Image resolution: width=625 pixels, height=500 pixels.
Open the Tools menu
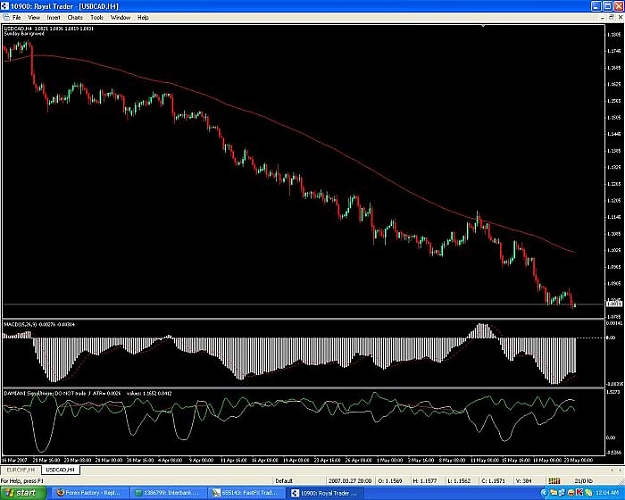(x=97, y=18)
